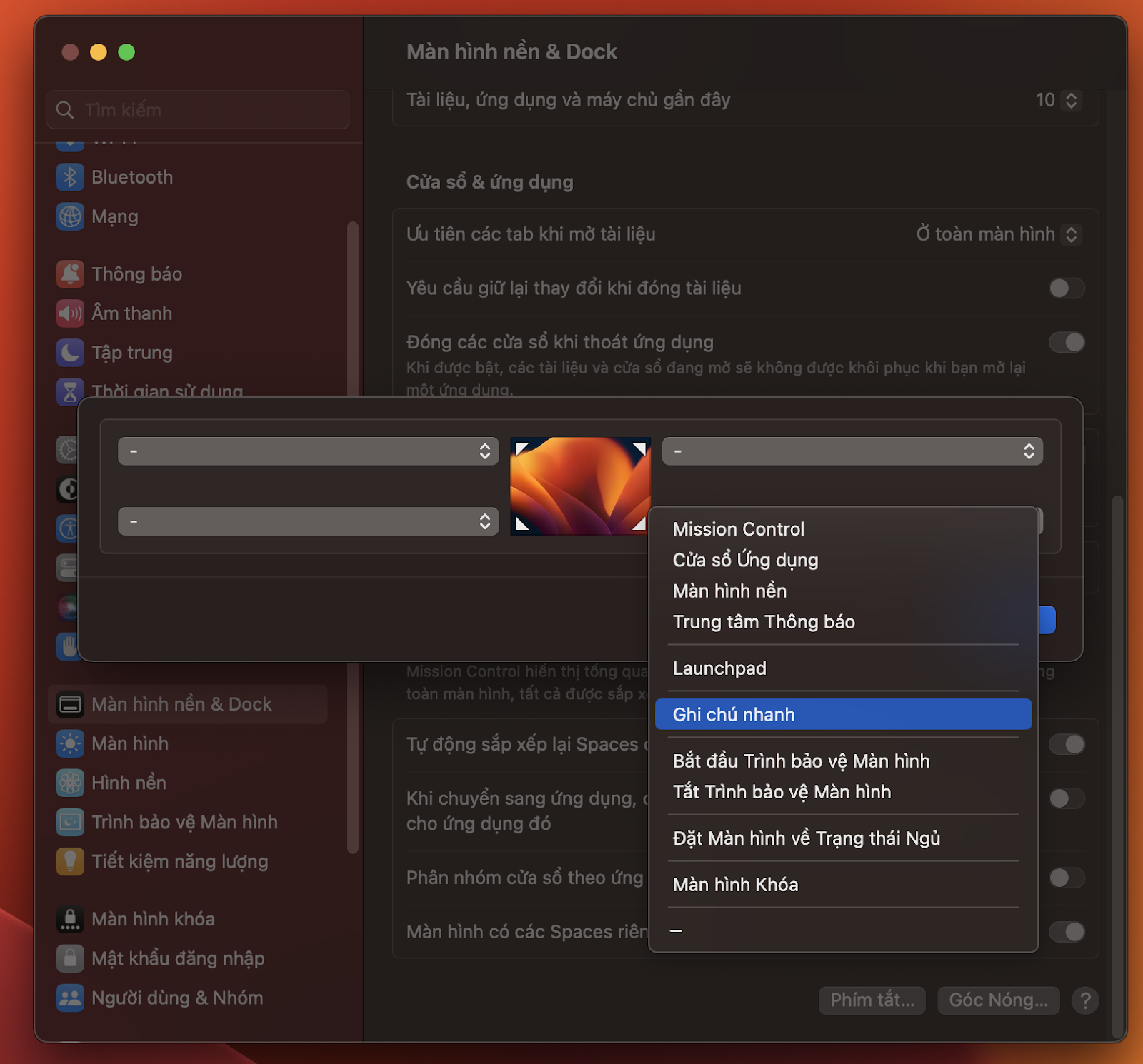The width and height of the screenshot is (1143, 1064).
Task: Click the Màn hình brightness icon
Action: [x=70, y=743]
